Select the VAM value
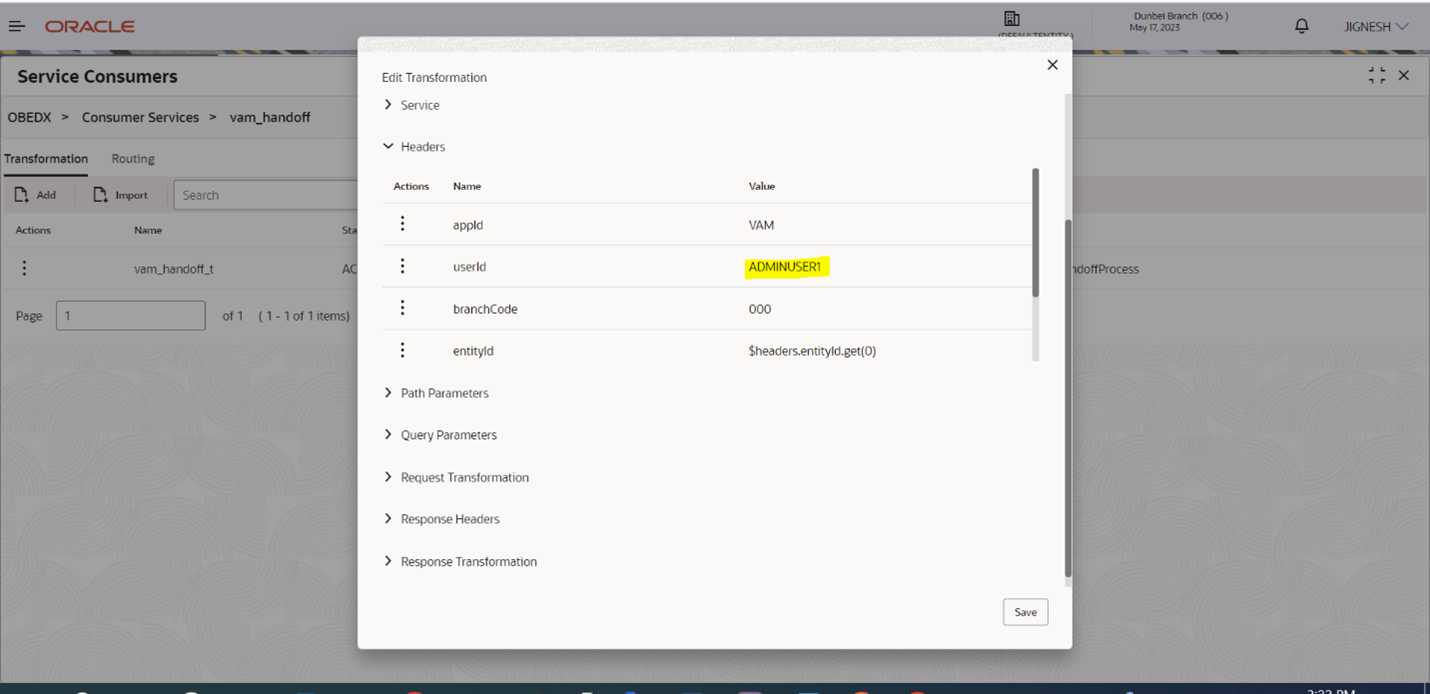1430x694 pixels. (x=762, y=225)
